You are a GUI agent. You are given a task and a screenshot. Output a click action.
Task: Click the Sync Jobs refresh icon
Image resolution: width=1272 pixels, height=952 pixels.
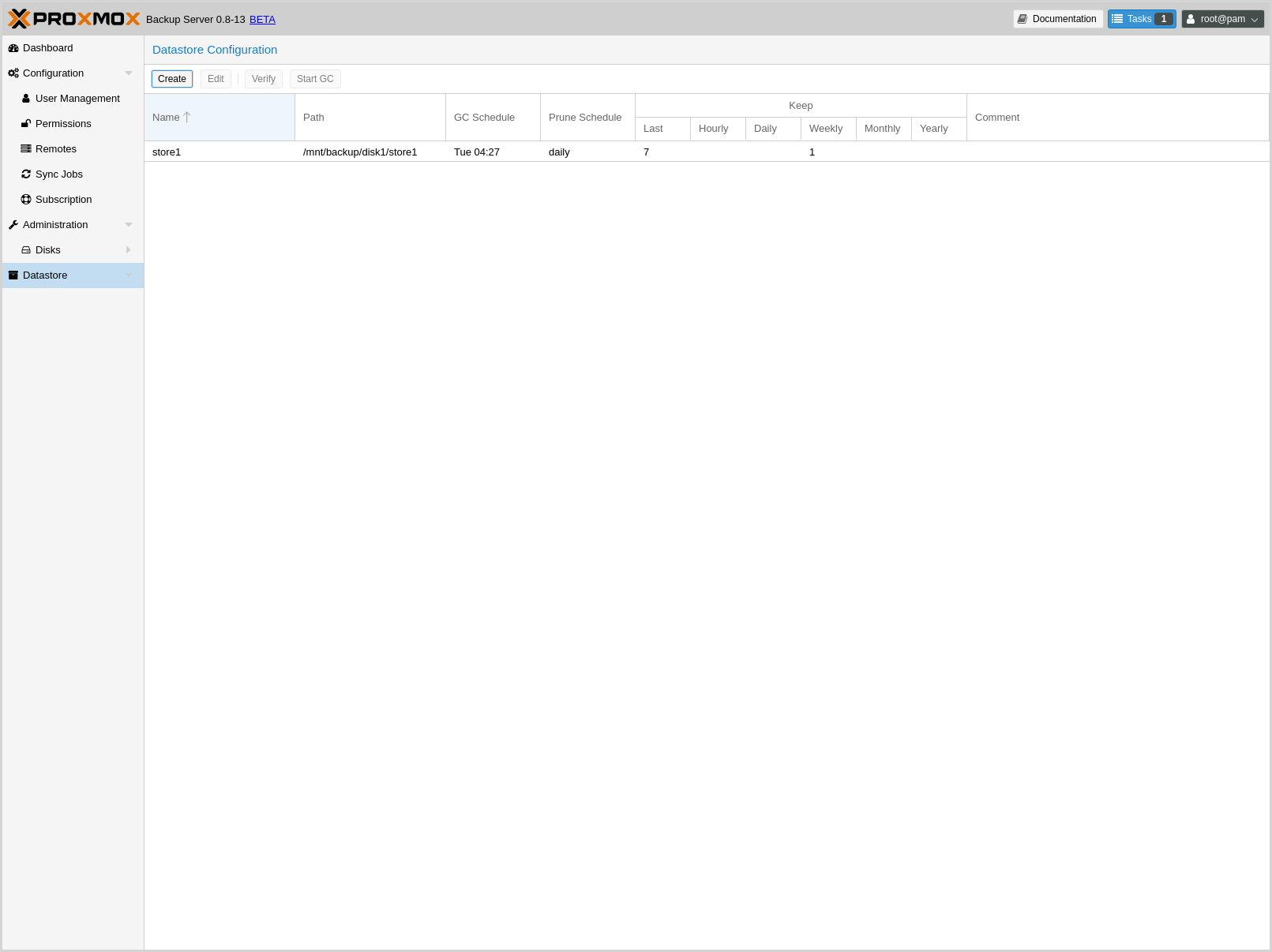point(26,174)
